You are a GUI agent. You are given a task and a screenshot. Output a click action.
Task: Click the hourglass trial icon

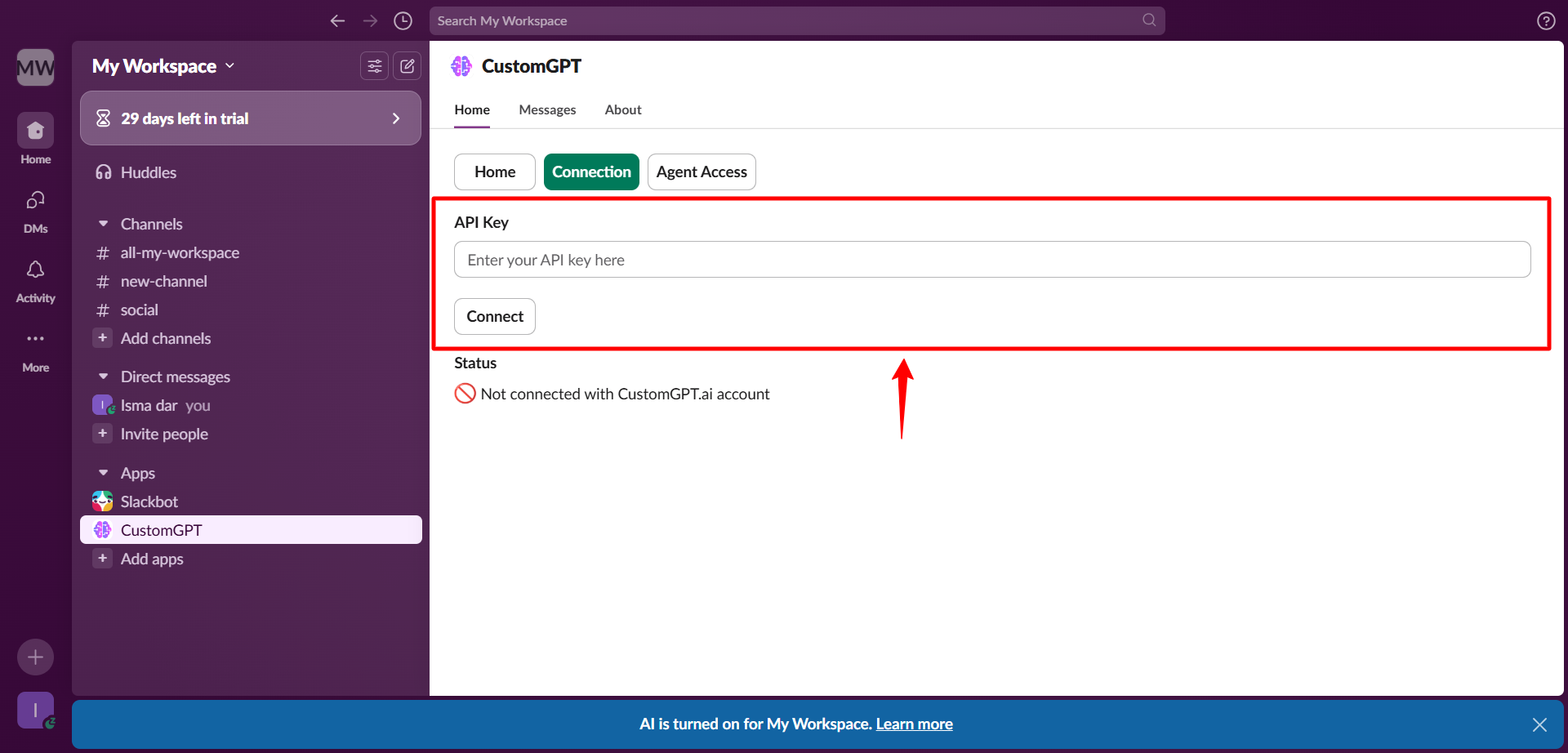pos(103,118)
